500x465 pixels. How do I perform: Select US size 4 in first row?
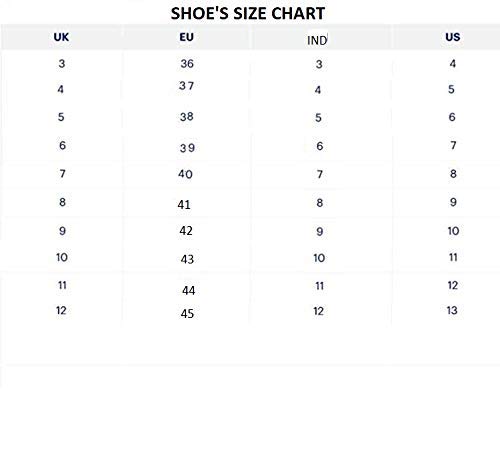coord(452,64)
